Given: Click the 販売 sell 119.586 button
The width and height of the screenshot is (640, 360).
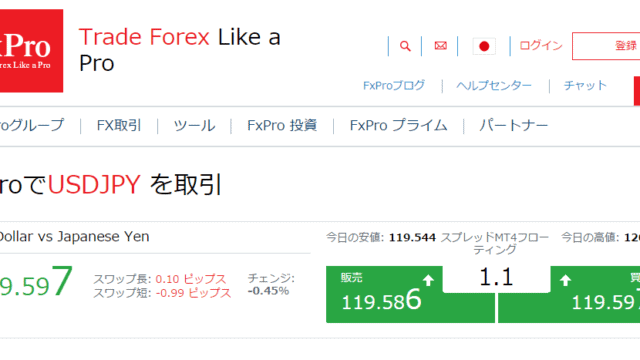Looking at the screenshot, I should tap(410, 294).
